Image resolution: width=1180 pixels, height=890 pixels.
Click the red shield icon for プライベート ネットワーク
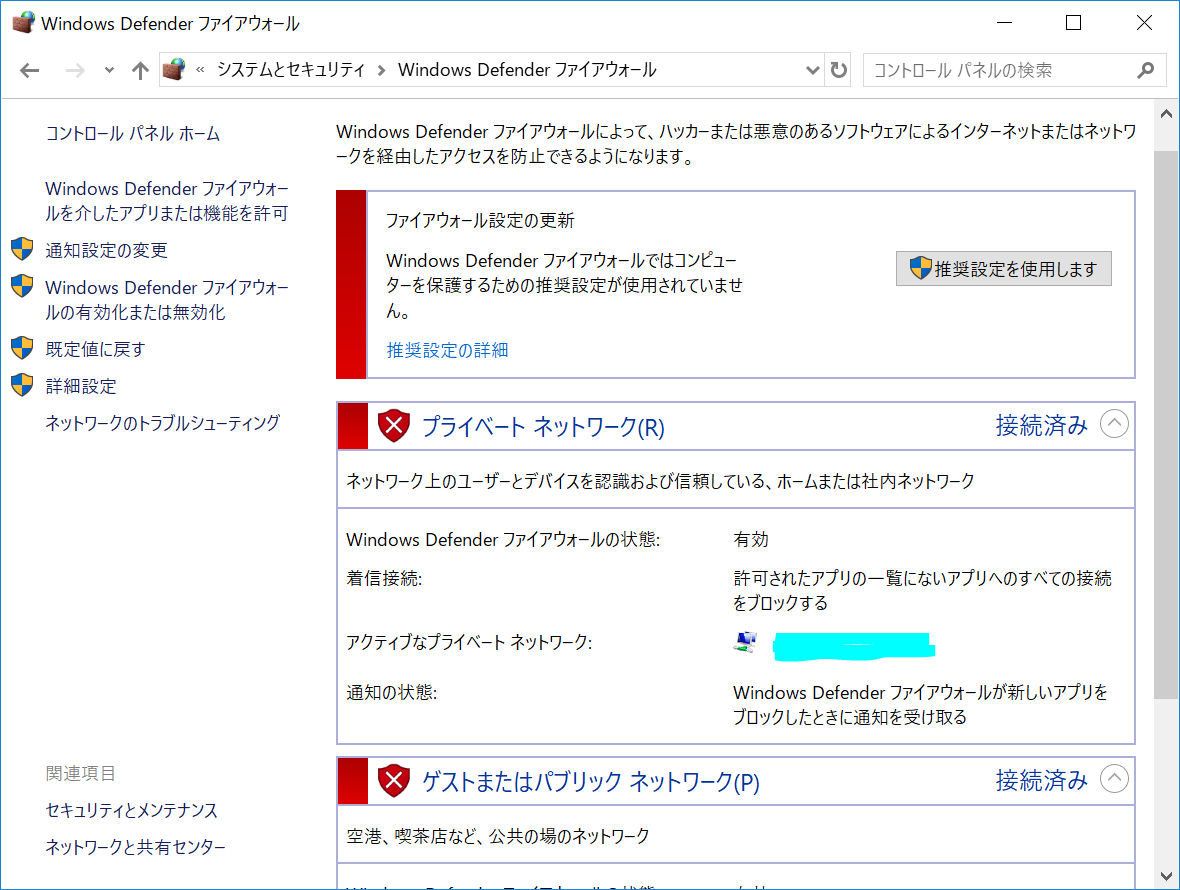[x=394, y=426]
